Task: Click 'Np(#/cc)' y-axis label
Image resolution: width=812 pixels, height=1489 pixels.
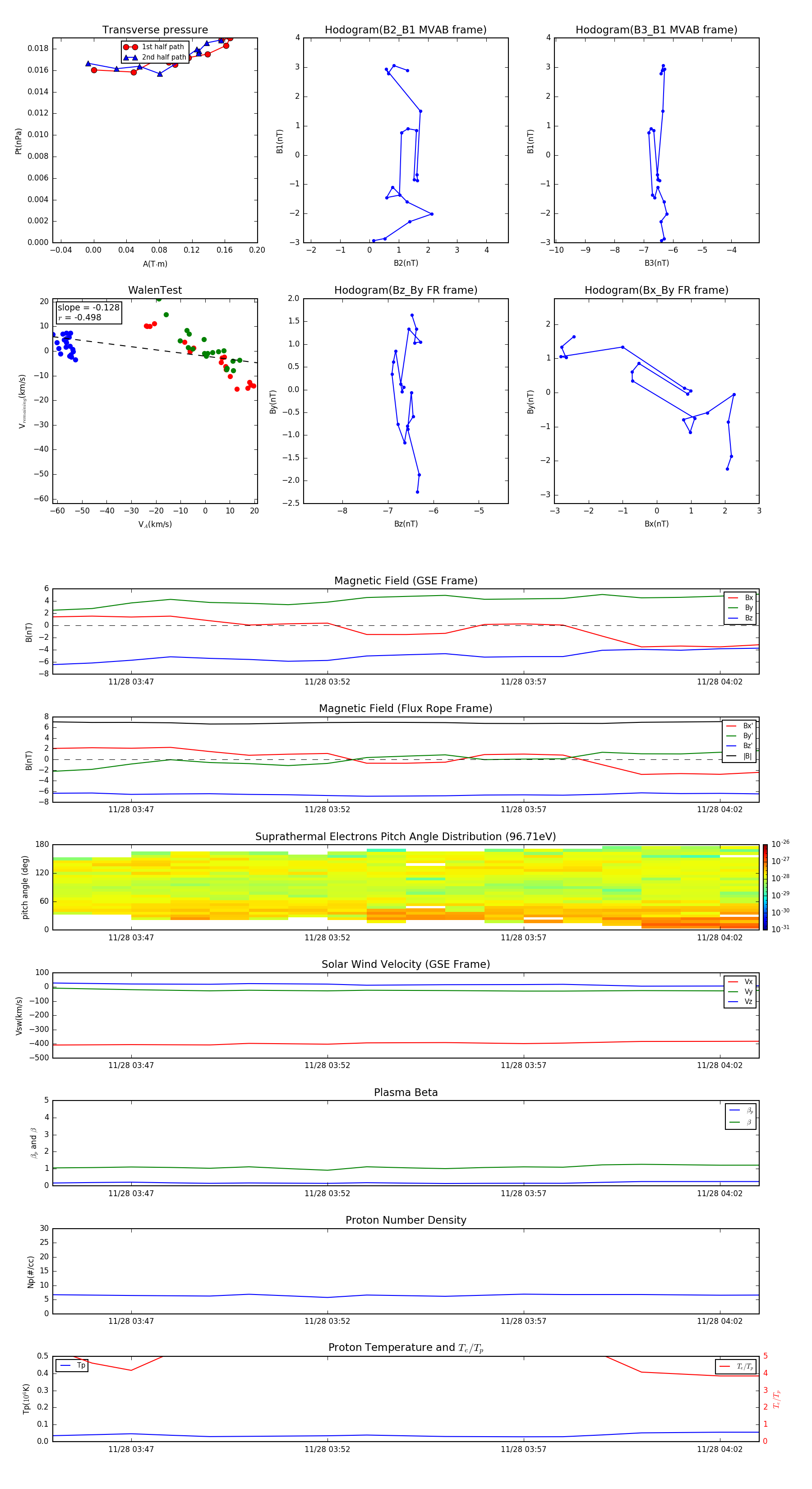Action: pos(31,1272)
